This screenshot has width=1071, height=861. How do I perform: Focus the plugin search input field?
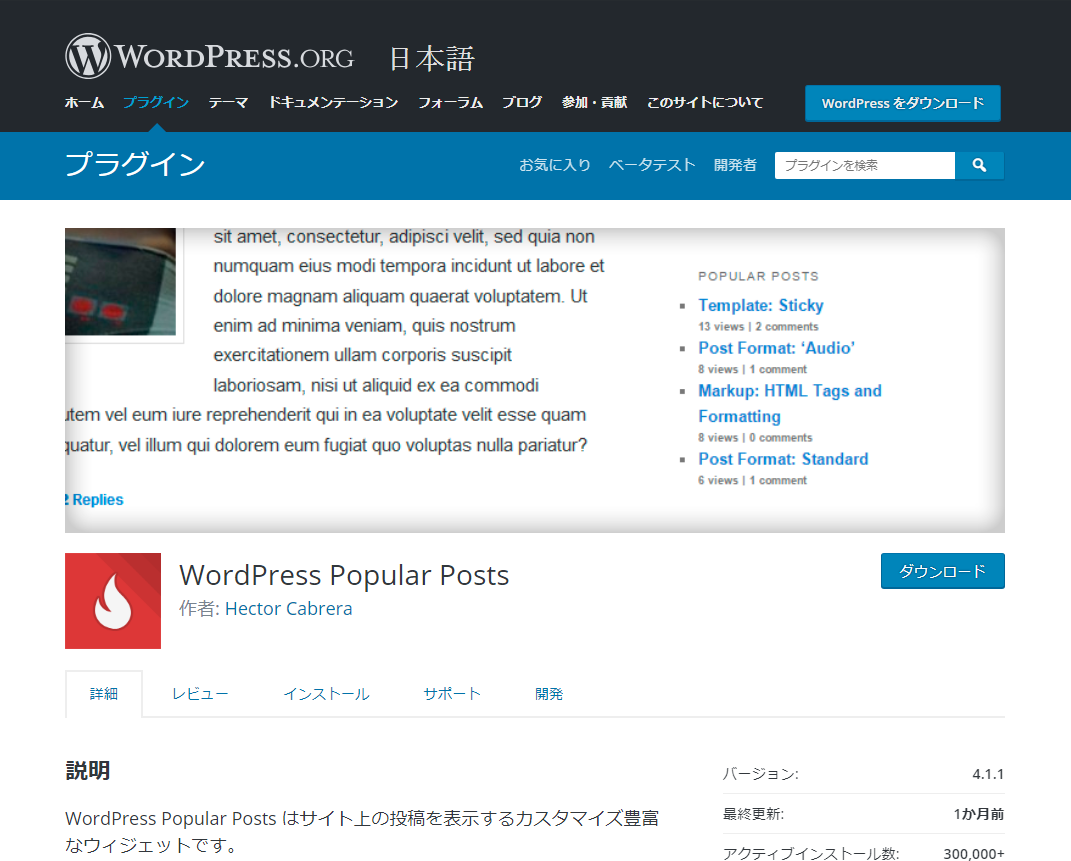coord(864,165)
